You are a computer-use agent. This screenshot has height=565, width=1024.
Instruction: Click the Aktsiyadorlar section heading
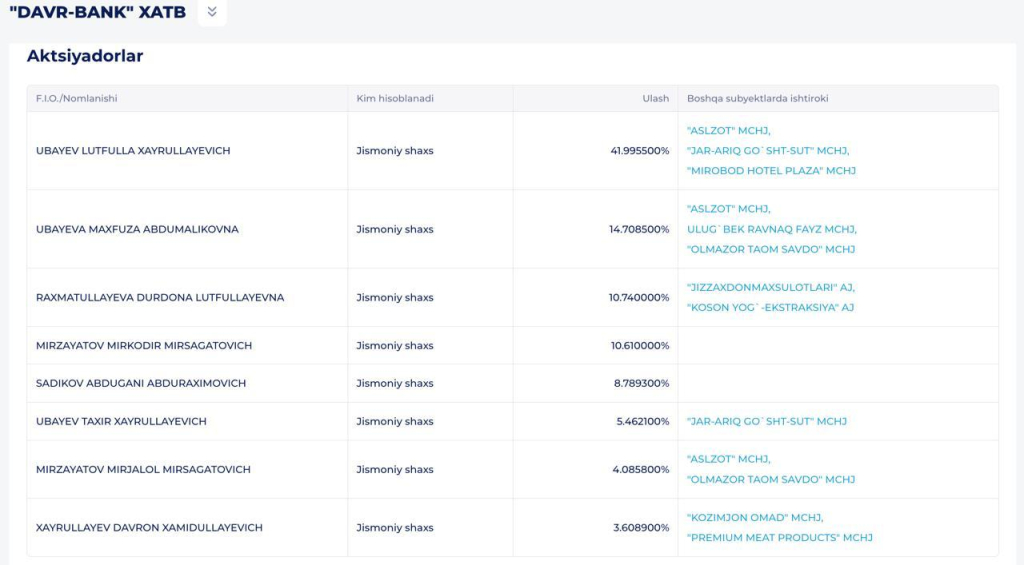pos(85,56)
